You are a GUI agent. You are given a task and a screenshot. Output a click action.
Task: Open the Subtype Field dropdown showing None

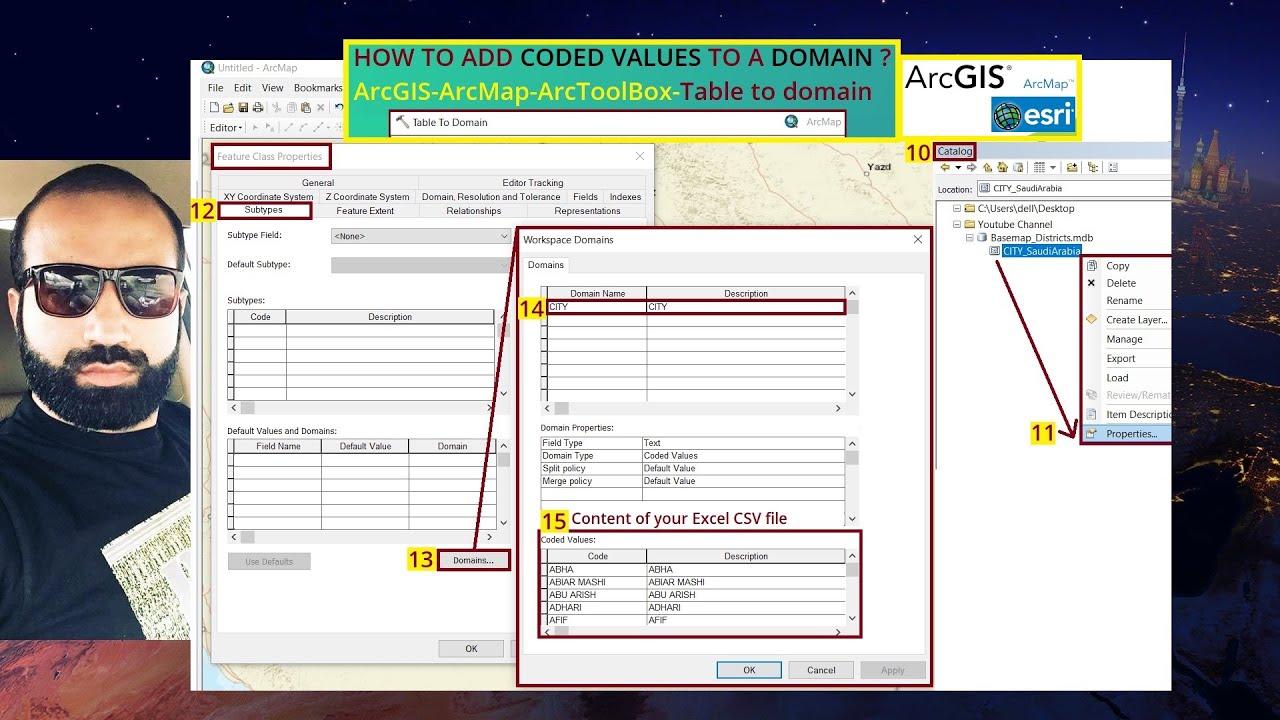pyautogui.click(x=421, y=236)
